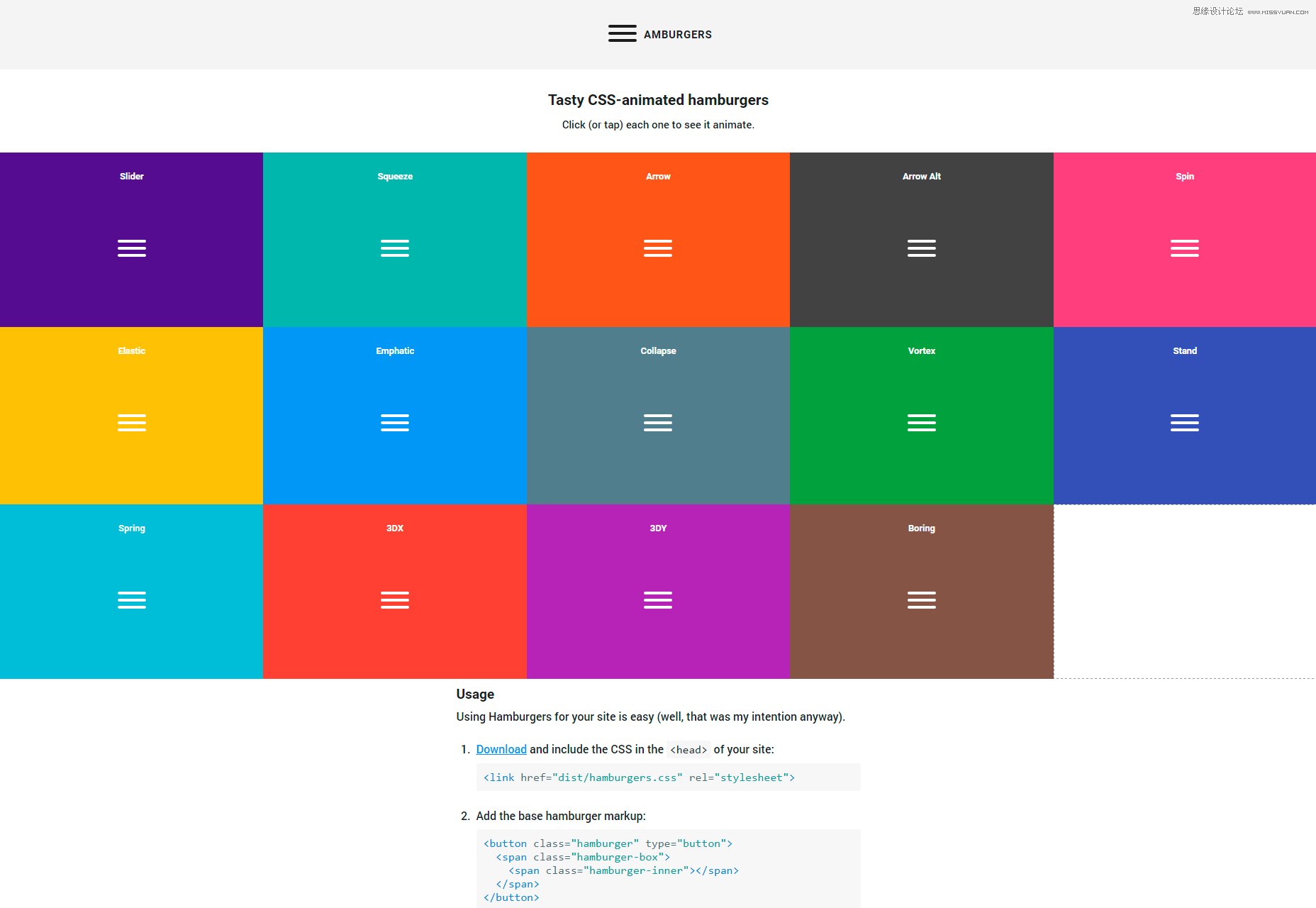Image resolution: width=1316 pixels, height=908 pixels.
Task: Click the 'Vortex' tile label
Action: click(922, 350)
